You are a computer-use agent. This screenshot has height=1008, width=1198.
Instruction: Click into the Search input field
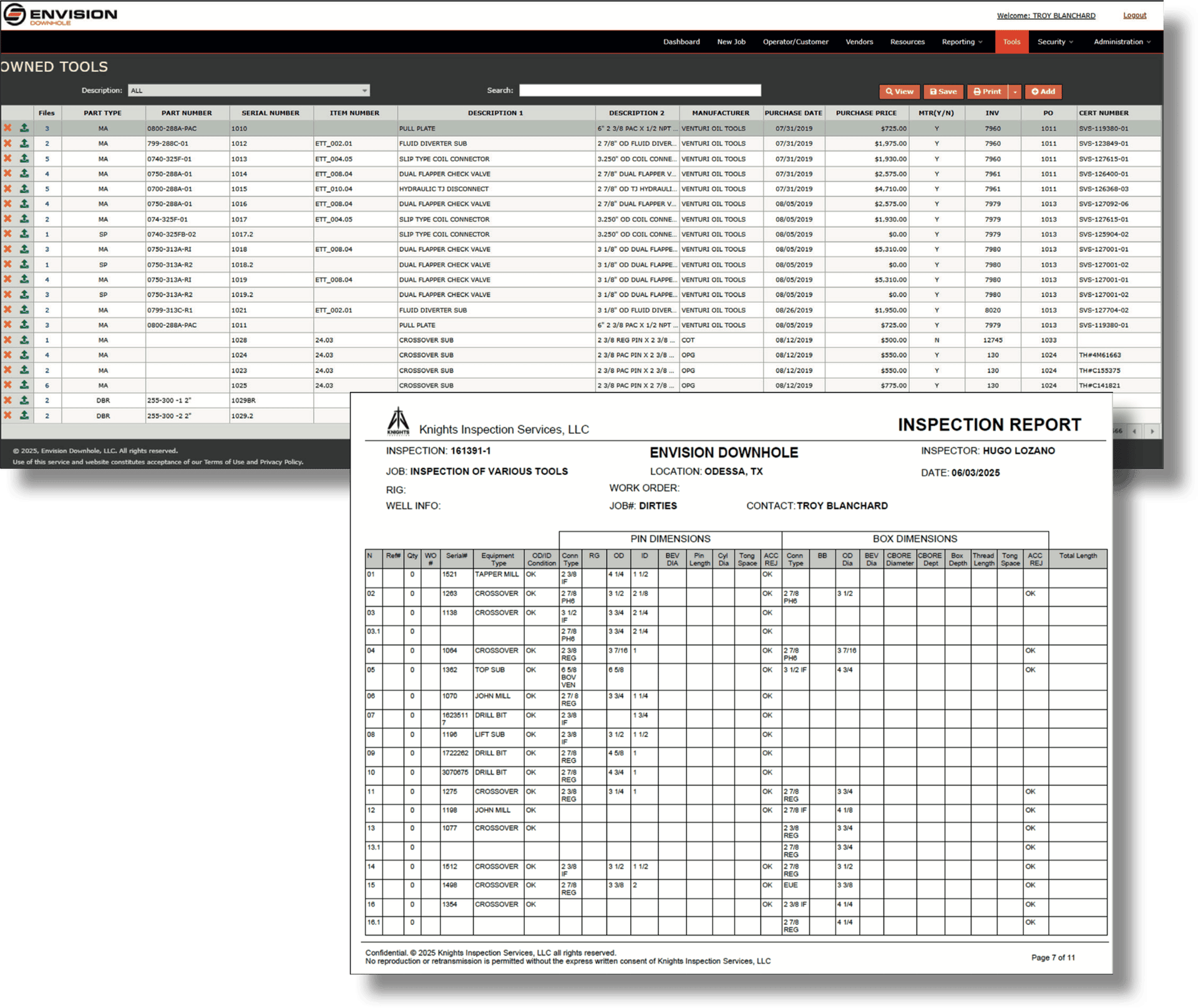(x=640, y=91)
